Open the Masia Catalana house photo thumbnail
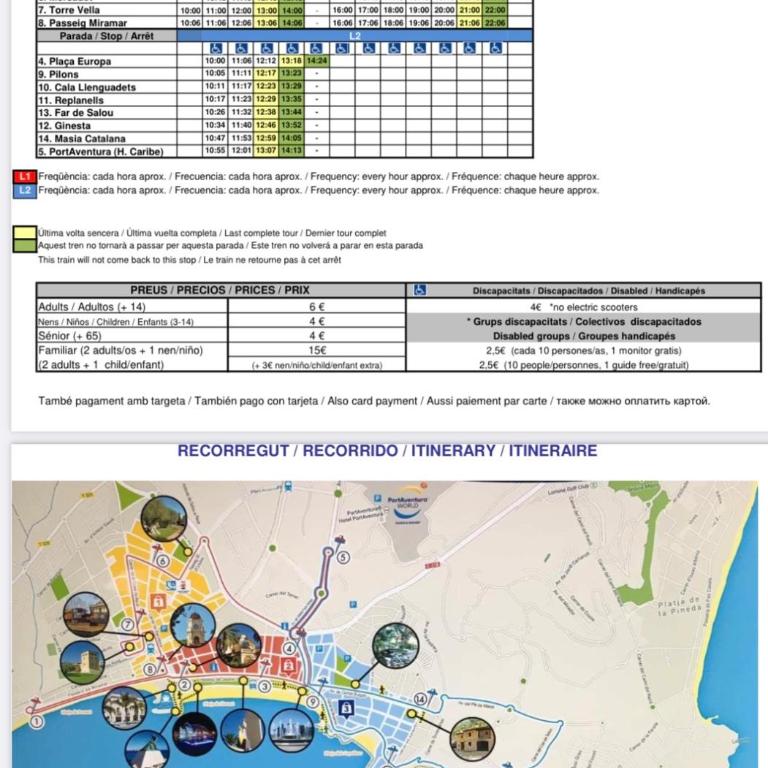 pyautogui.click(x=472, y=740)
